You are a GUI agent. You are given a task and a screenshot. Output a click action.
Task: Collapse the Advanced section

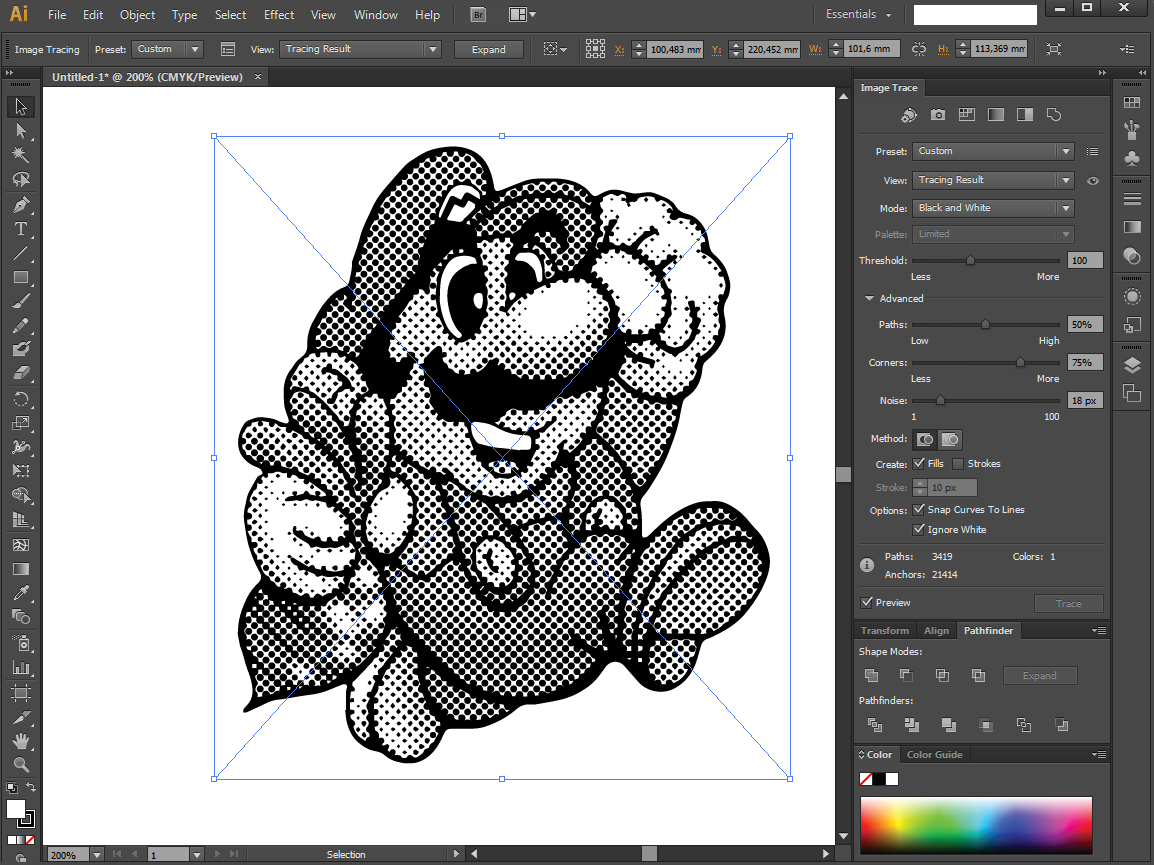point(870,299)
